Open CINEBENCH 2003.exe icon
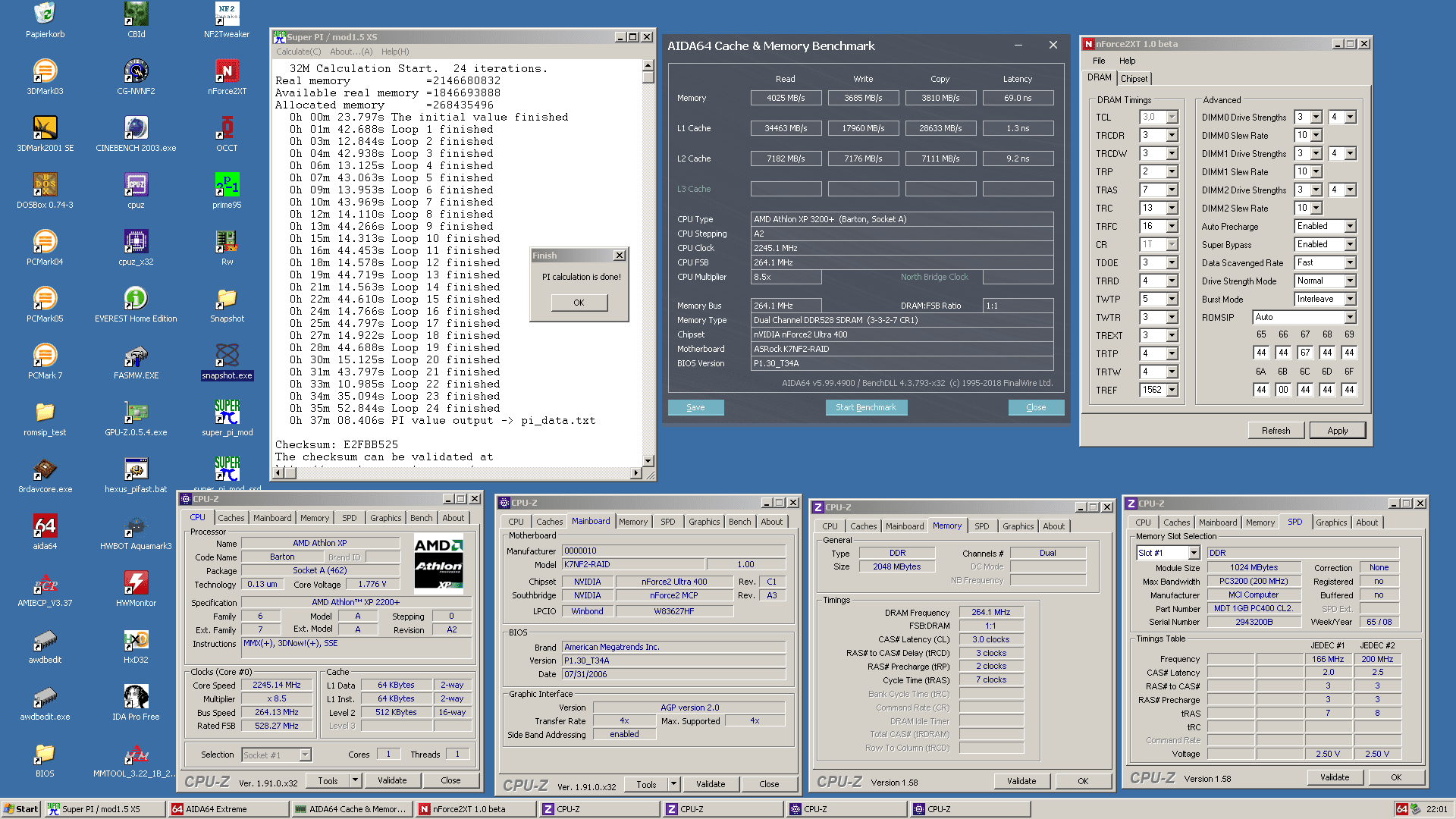Screen dimensions: 1456x819 point(136,133)
